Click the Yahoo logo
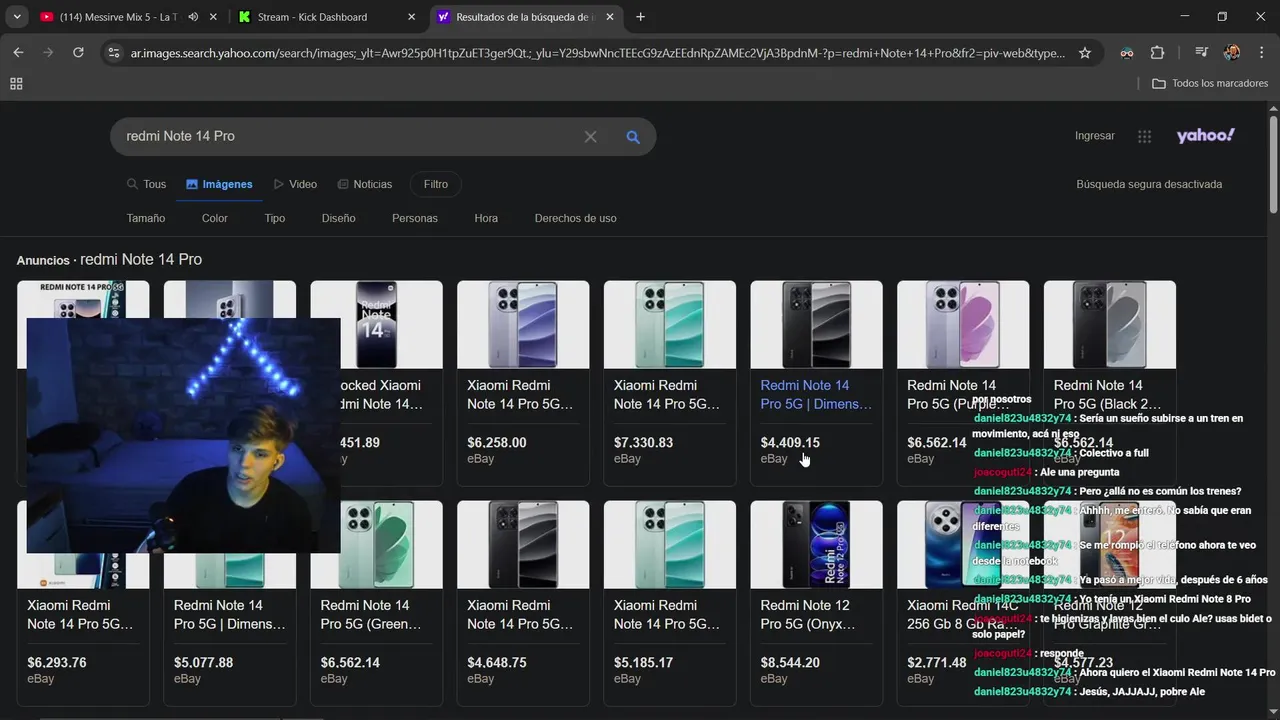The width and height of the screenshot is (1280, 720). 1206,135
